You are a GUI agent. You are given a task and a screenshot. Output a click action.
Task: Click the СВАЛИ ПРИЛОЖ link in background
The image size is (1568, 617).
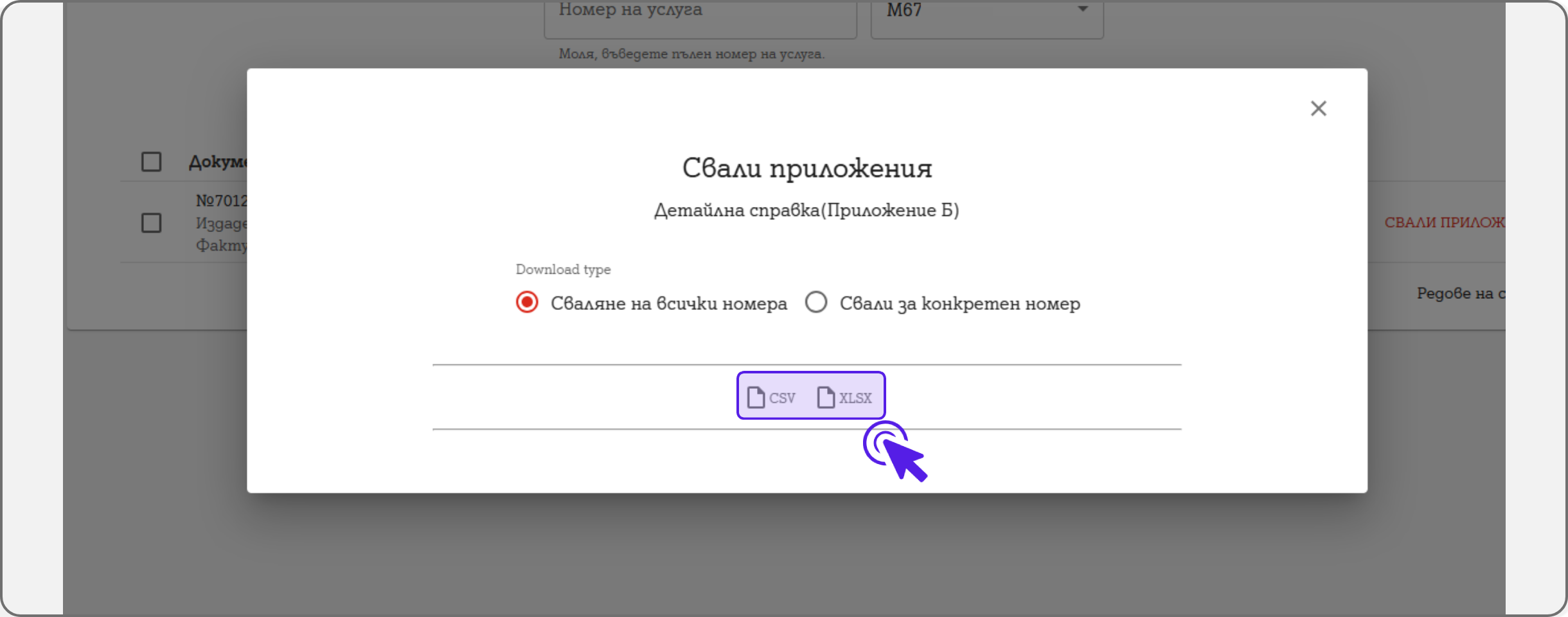(x=1445, y=222)
